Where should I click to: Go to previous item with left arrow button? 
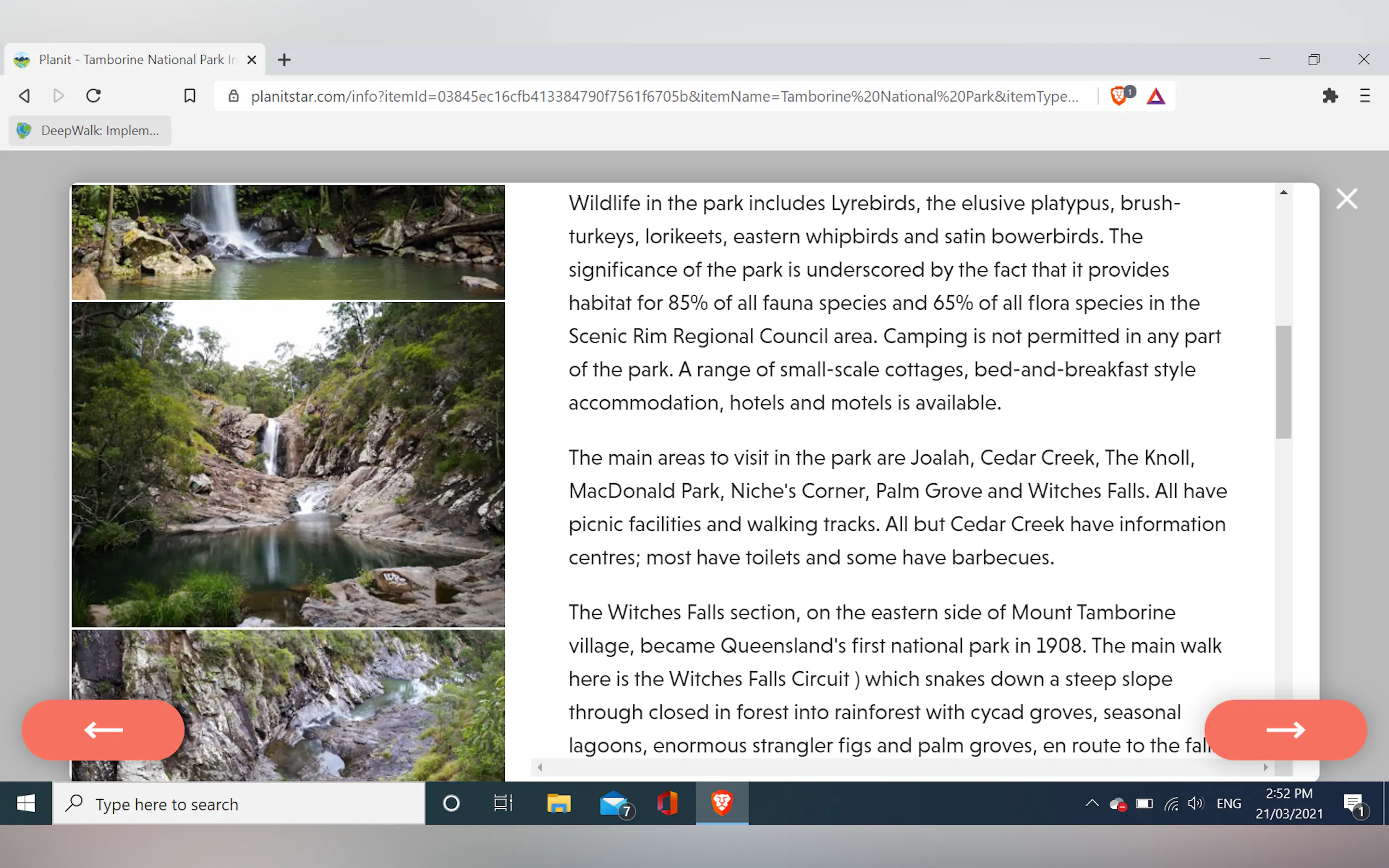point(103,730)
